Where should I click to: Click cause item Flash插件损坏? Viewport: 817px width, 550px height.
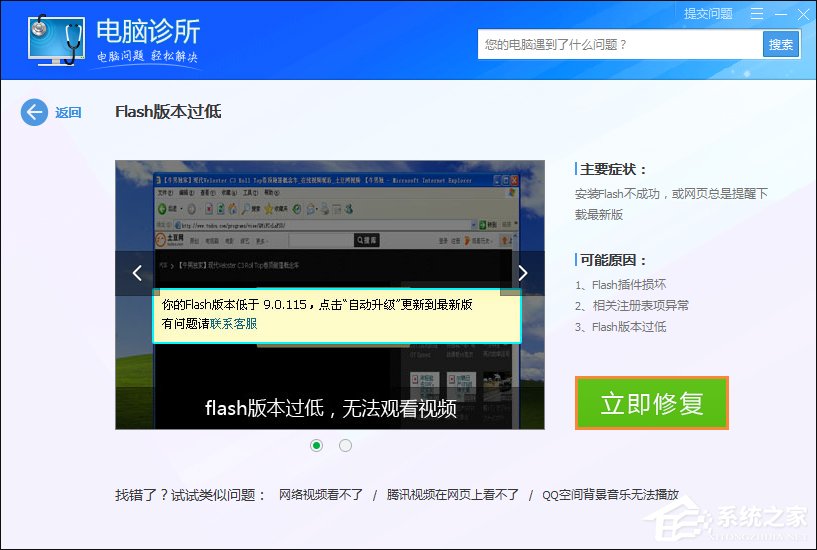[621, 285]
